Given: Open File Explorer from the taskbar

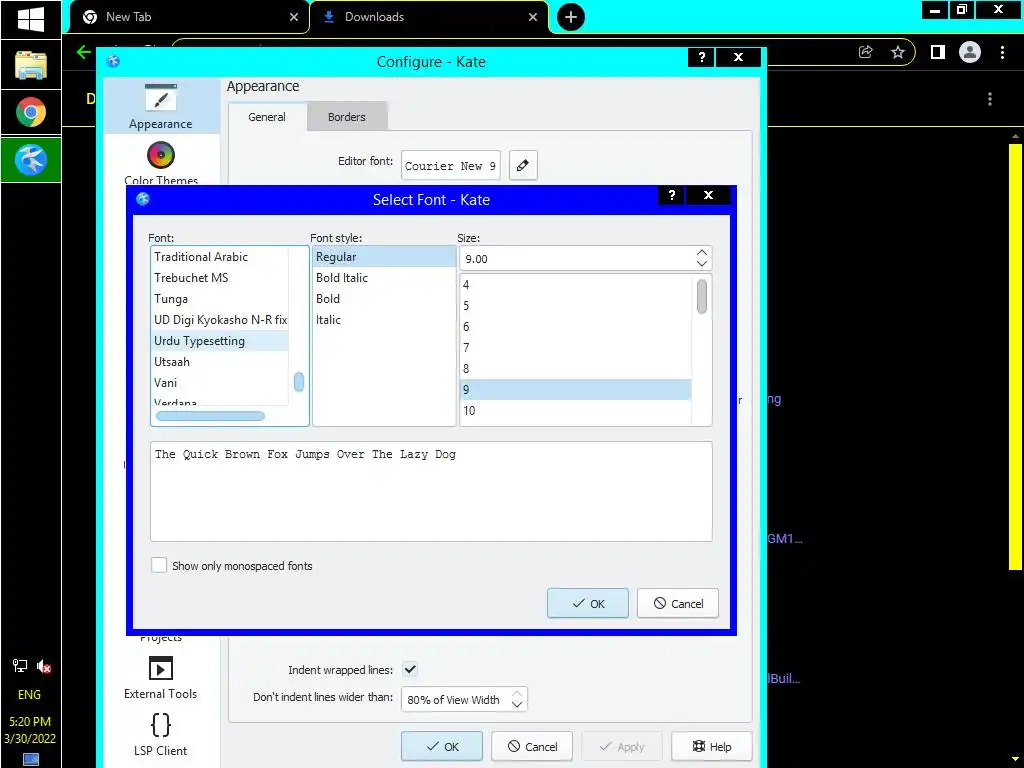Looking at the screenshot, I should (31, 65).
